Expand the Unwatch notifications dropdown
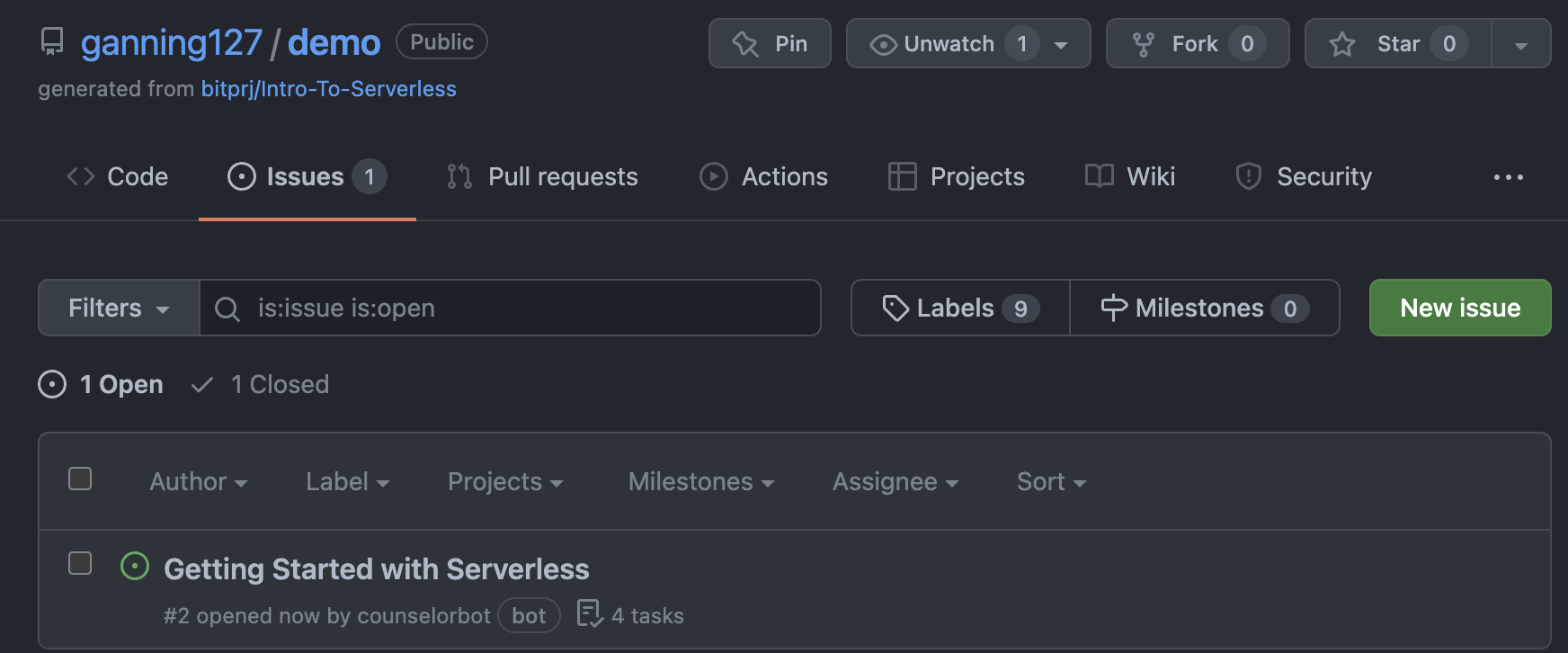The height and width of the screenshot is (653, 1568). point(1061,45)
